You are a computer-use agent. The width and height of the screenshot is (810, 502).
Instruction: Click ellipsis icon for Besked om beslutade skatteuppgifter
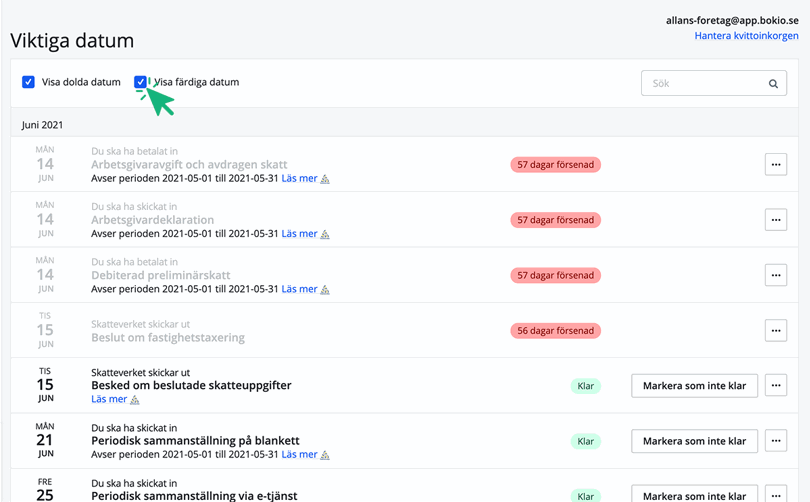(775, 385)
